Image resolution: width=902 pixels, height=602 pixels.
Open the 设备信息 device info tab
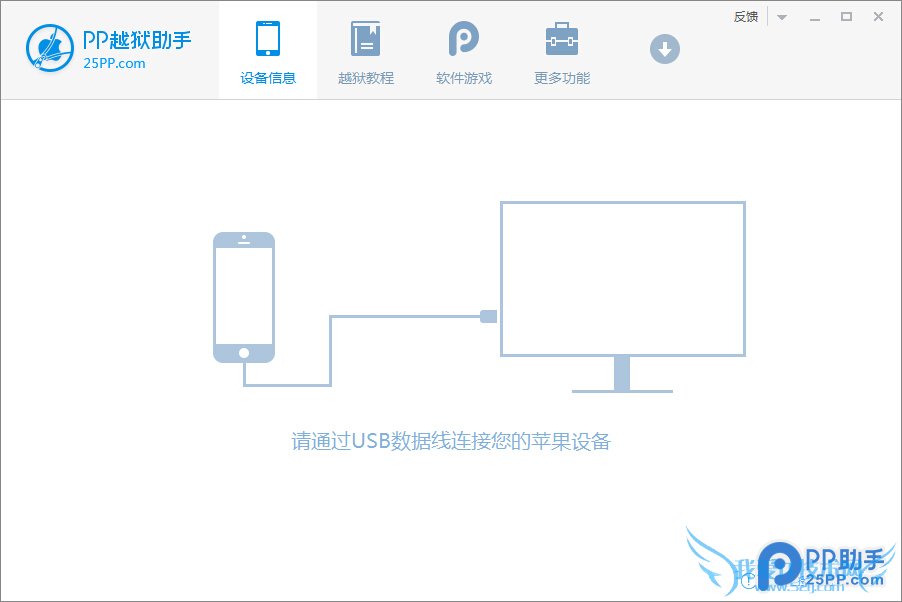[x=268, y=52]
